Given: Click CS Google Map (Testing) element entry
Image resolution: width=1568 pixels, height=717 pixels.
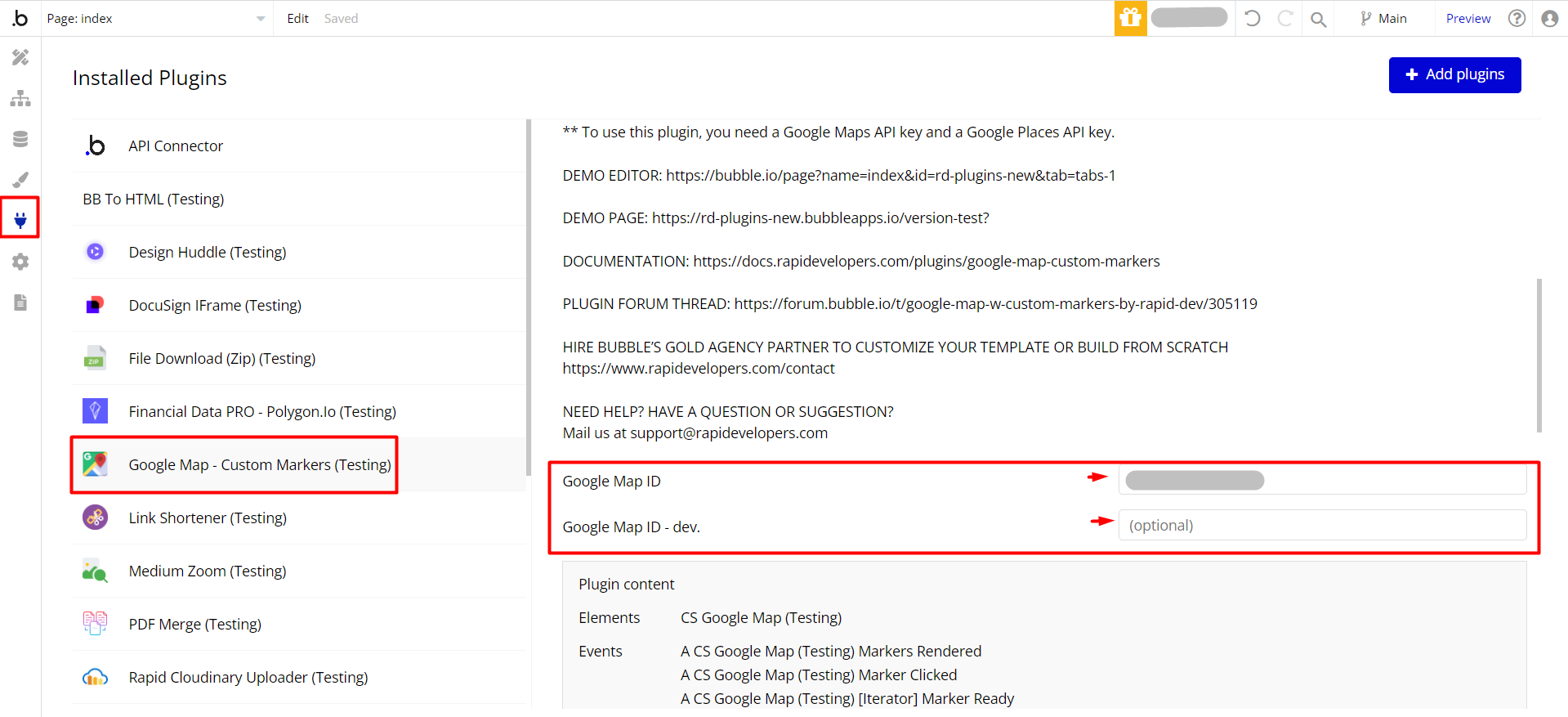Looking at the screenshot, I should (761, 617).
